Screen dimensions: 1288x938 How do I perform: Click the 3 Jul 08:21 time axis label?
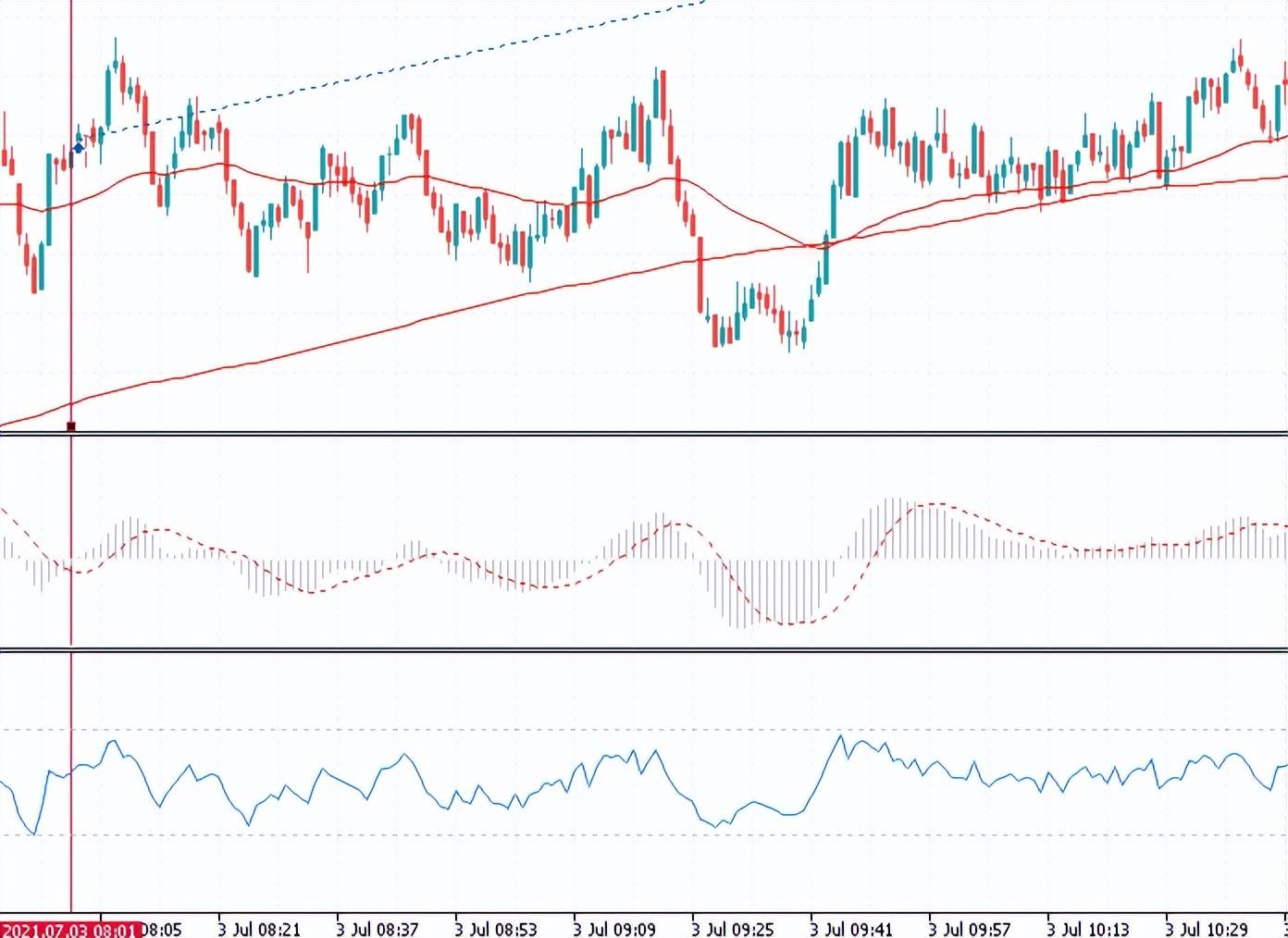(x=260, y=929)
